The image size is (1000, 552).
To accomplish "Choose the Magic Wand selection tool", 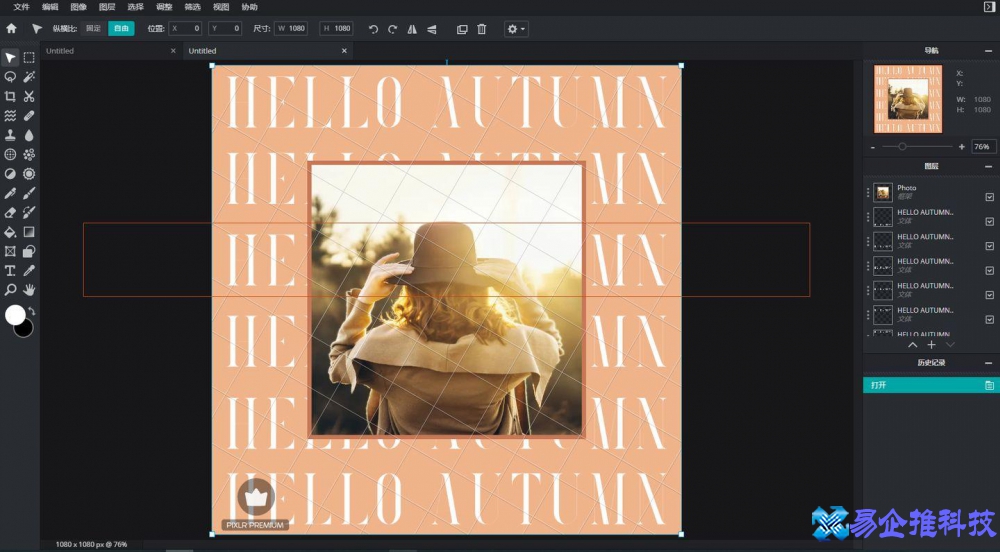I will coord(29,77).
